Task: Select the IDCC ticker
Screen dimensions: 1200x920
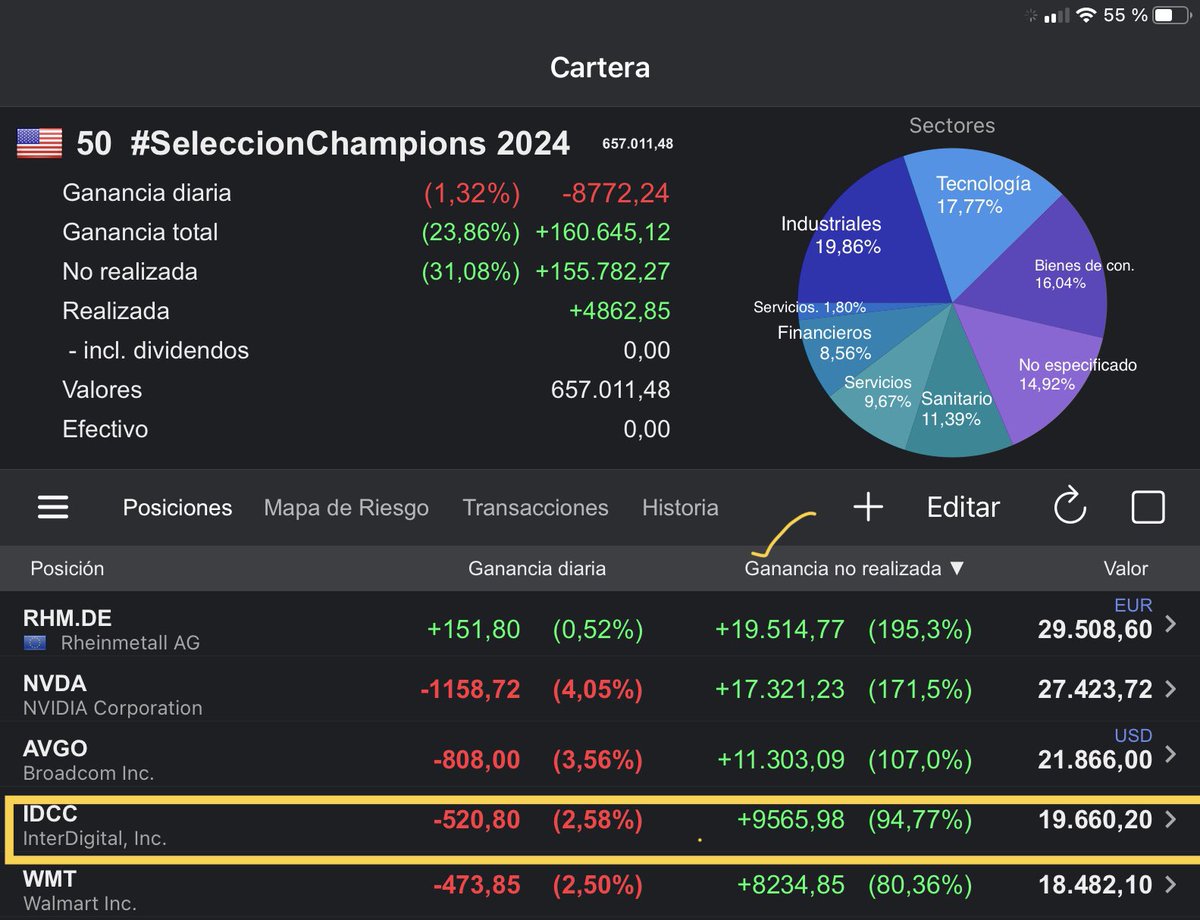Action: (x=50, y=814)
